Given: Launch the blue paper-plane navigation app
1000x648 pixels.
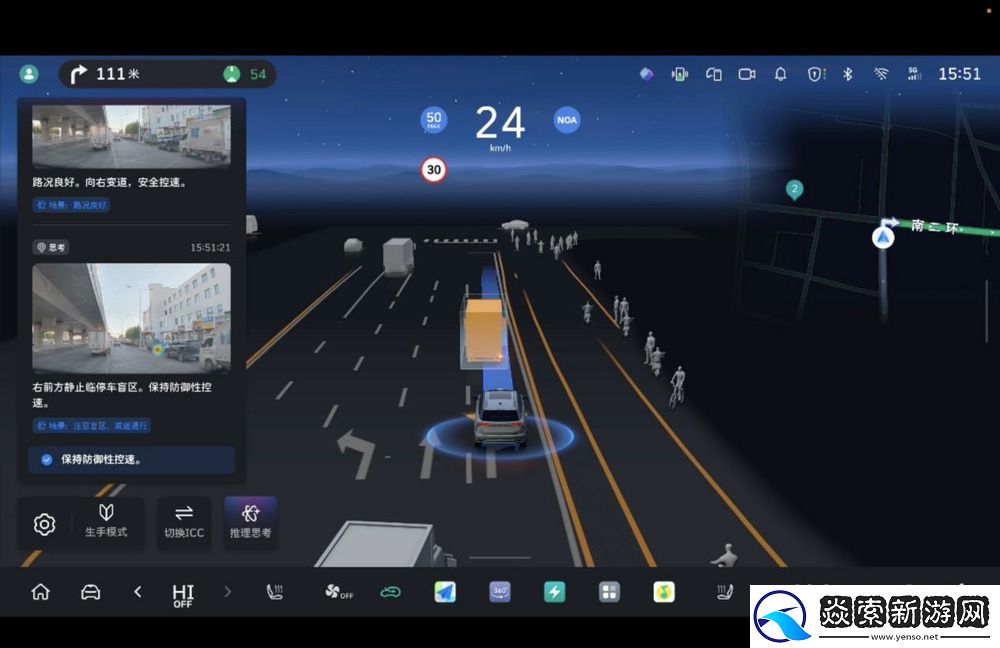Looking at the screenshot, I should pos(445,592).
